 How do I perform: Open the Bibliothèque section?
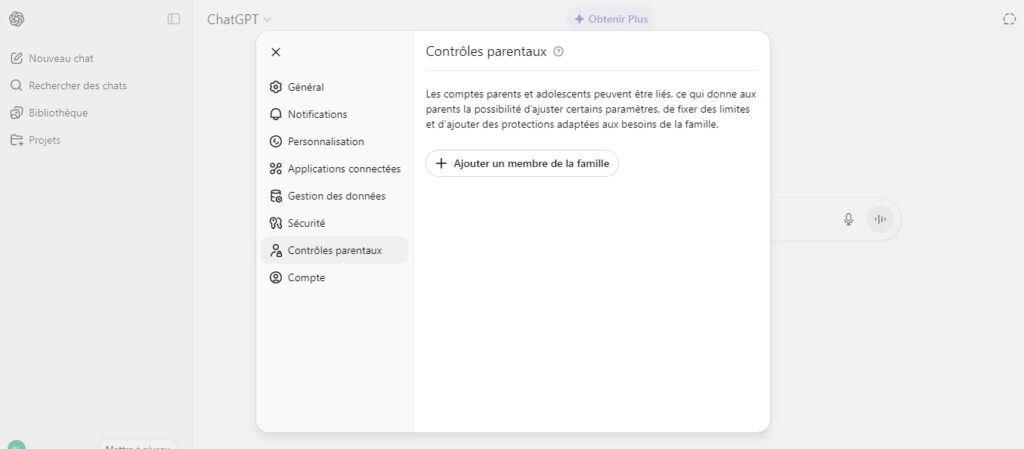click(58, 113)
